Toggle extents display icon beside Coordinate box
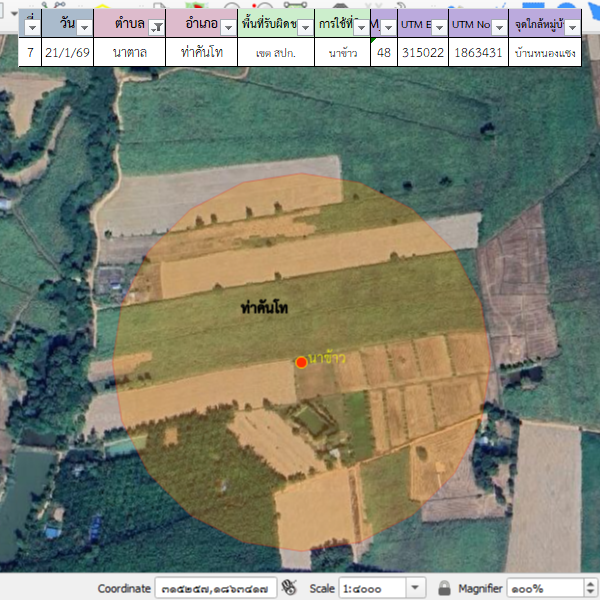600x600 pixels. (x=290, y=588)
